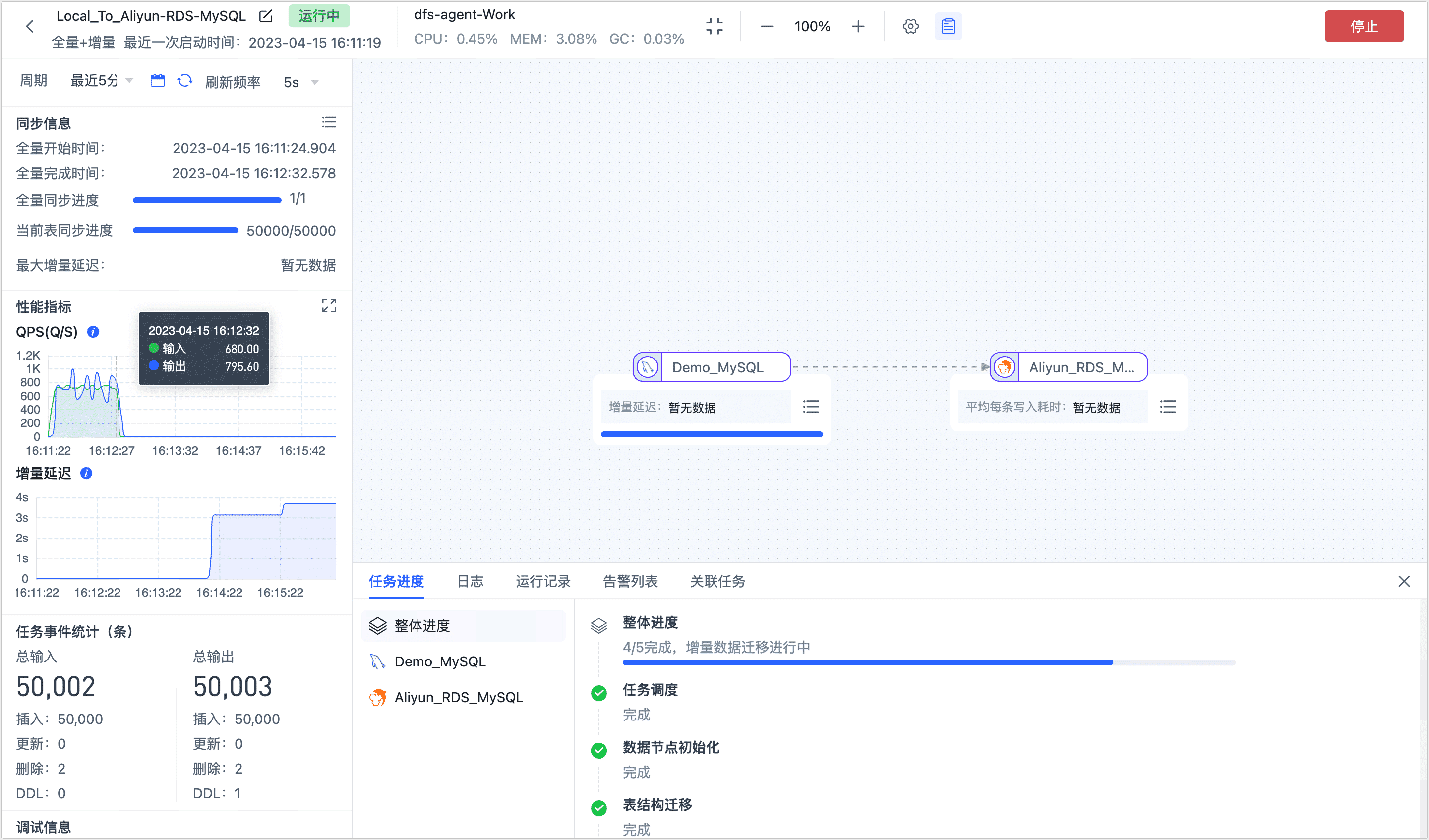Screen dimensions: 1429x840
Task: Click total output count 50,003
Action: pos(233,687)
